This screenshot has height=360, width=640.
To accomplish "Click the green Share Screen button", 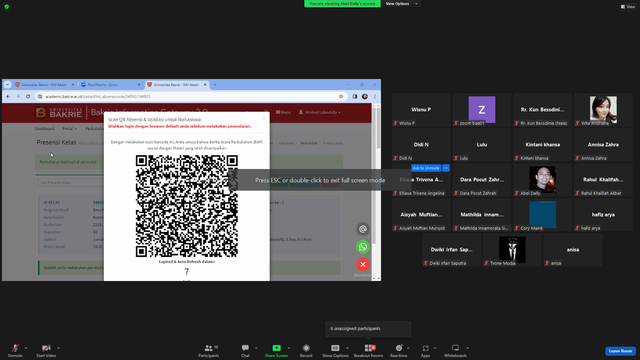I will [x=276, y=350].
